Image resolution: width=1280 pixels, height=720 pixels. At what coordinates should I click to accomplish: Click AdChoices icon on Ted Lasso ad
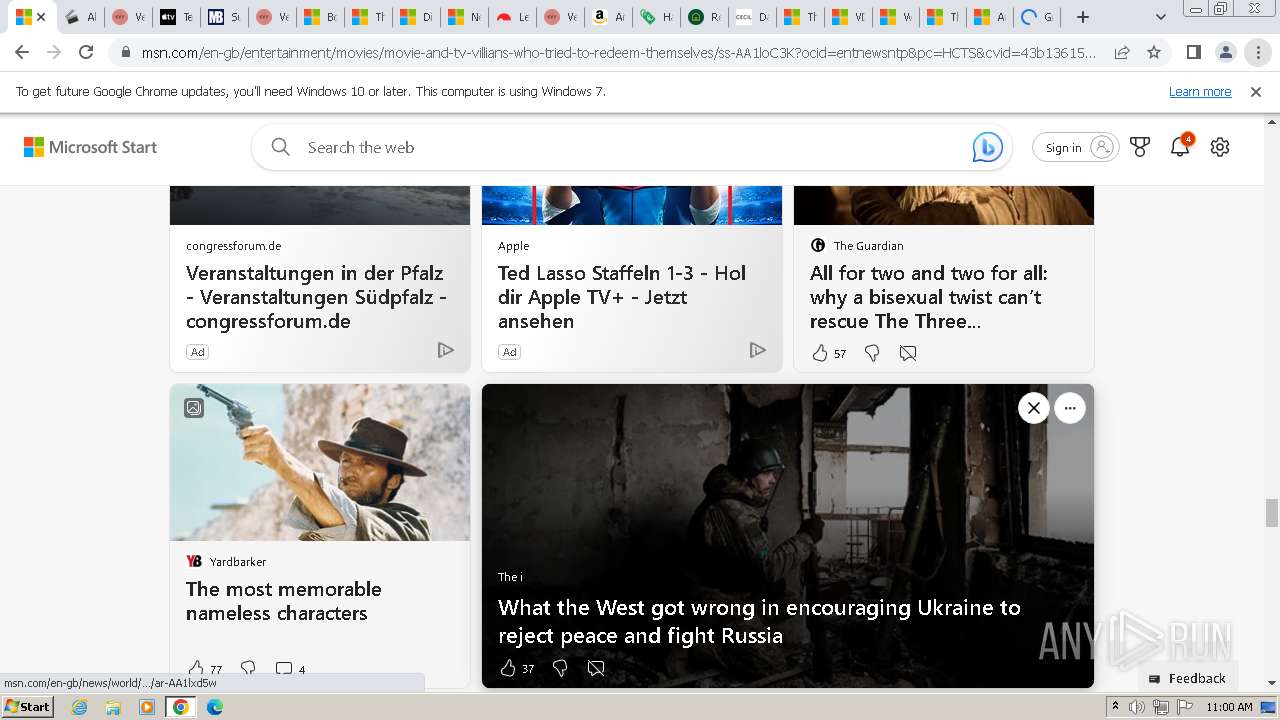tap(758, 350)
